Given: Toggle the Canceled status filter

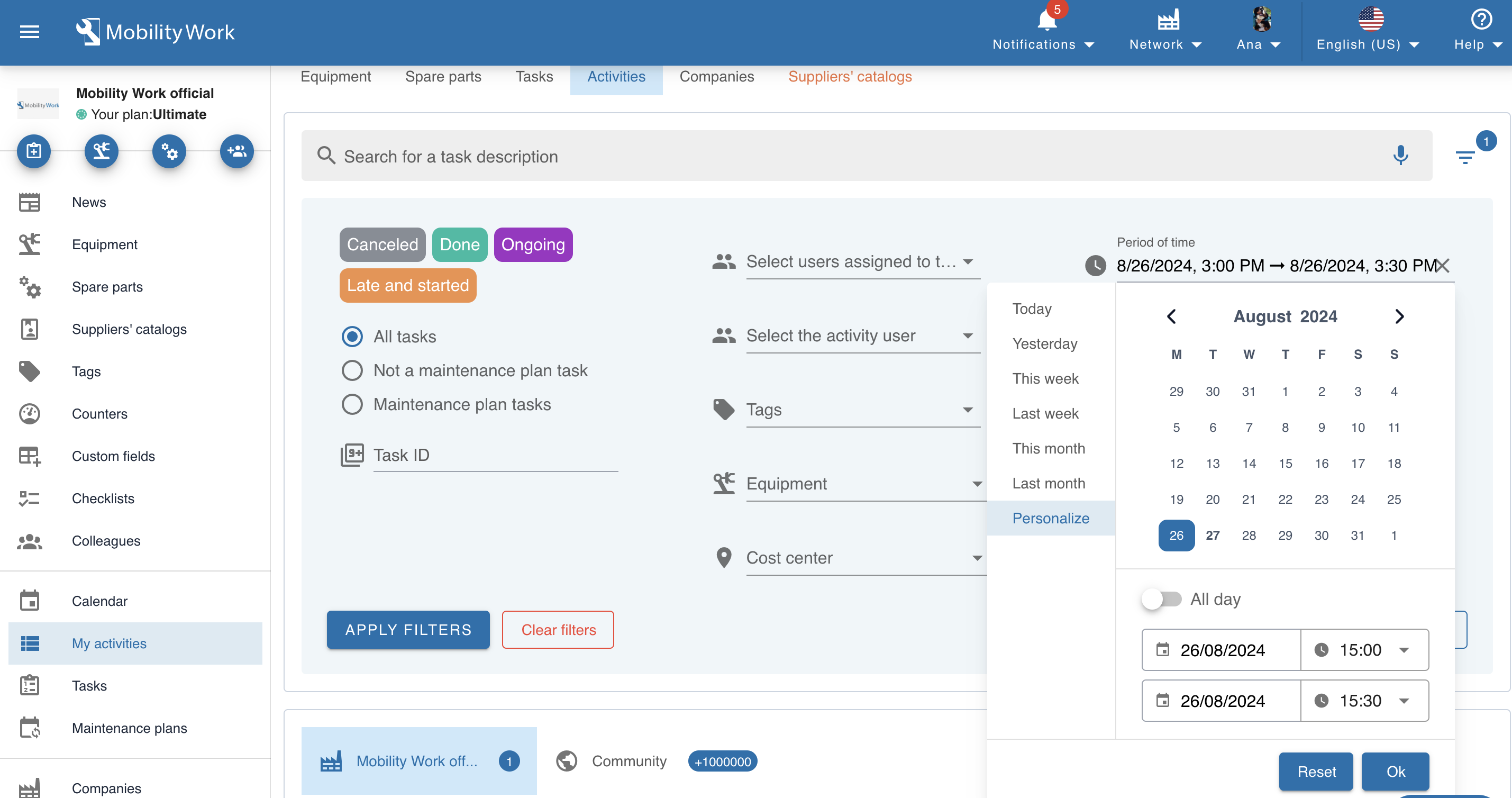Looking at the screenshot, I should click(382, 244).
